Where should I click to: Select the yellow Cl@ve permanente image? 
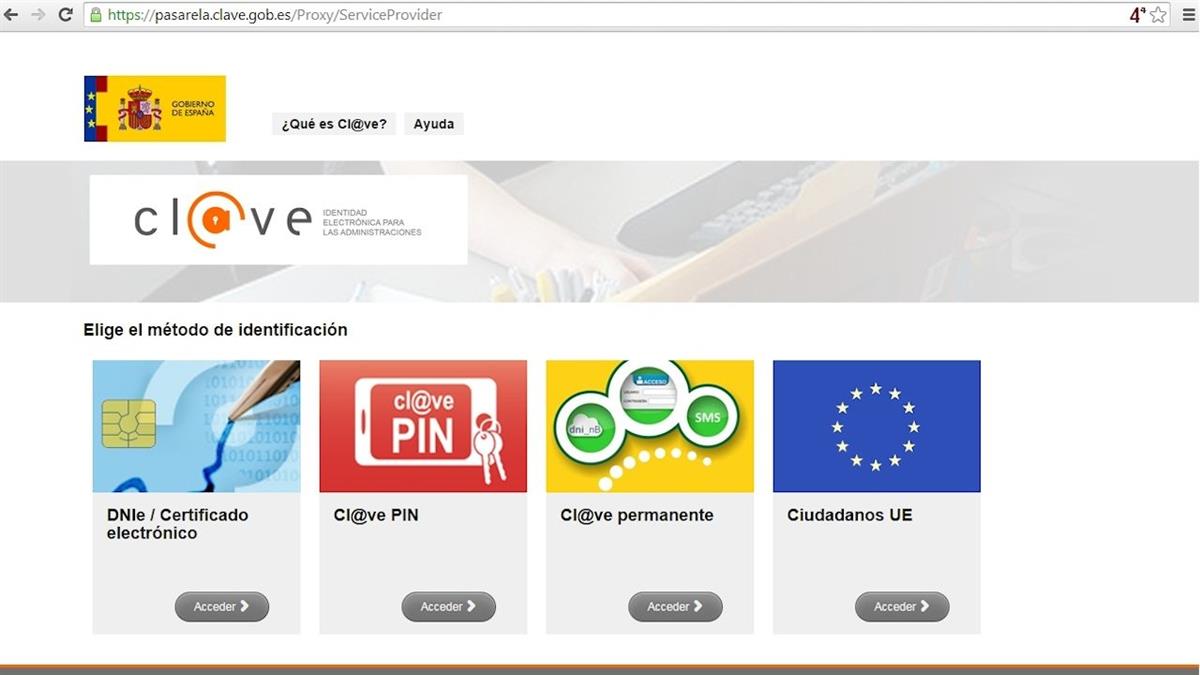click(x=650, y=426)
